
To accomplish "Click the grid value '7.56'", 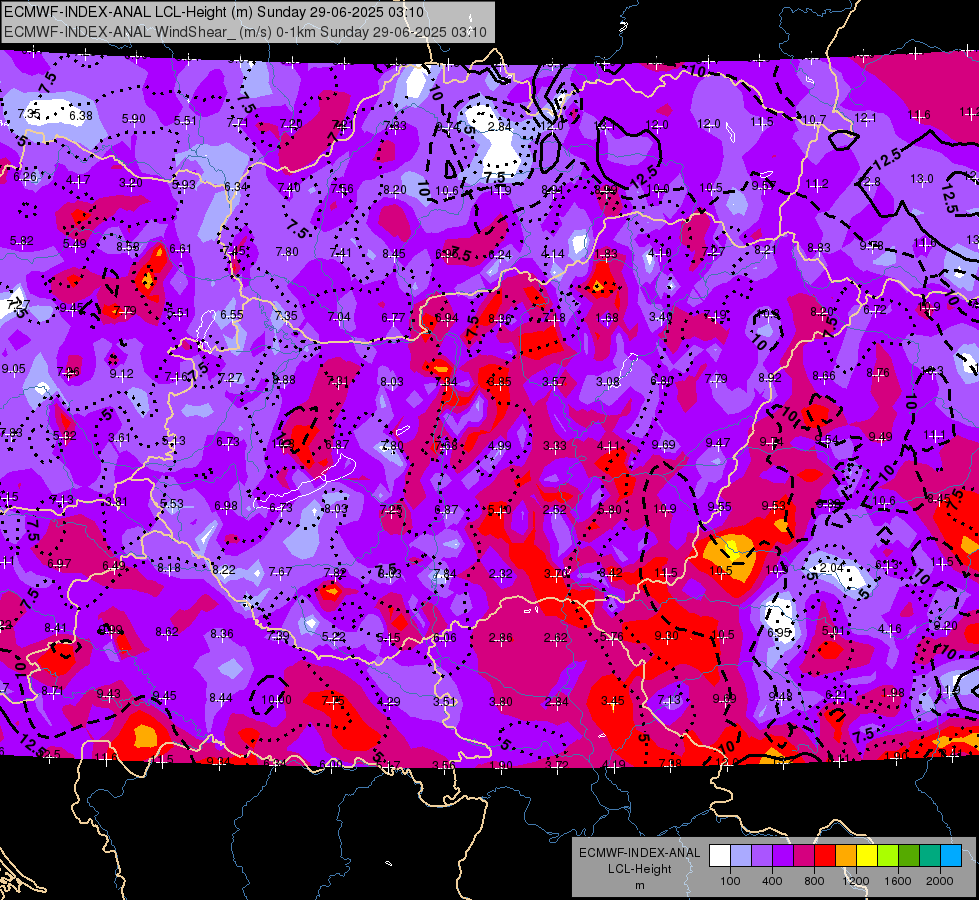I will [342, 189].
